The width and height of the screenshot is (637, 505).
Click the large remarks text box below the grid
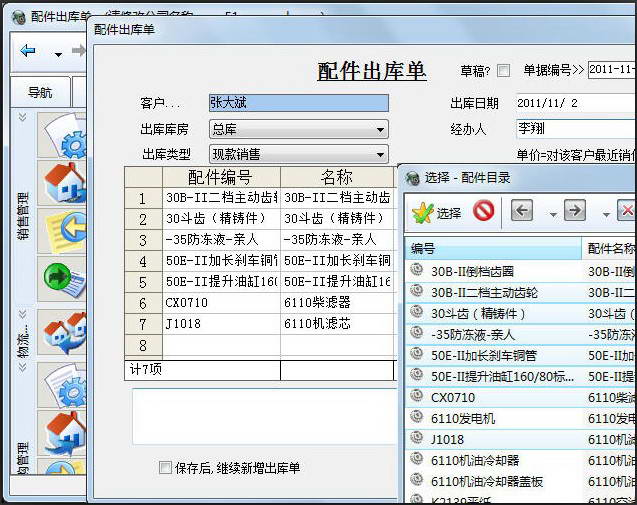264,417
